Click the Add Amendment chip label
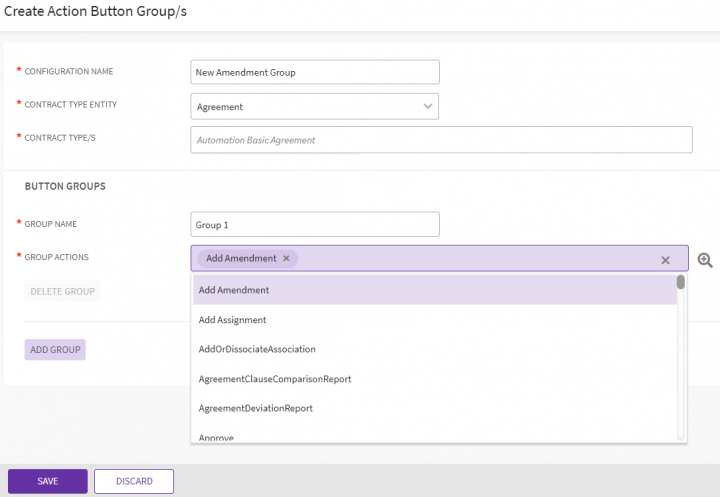This screenshot has width=720, height=497. [x=241, y=258]
